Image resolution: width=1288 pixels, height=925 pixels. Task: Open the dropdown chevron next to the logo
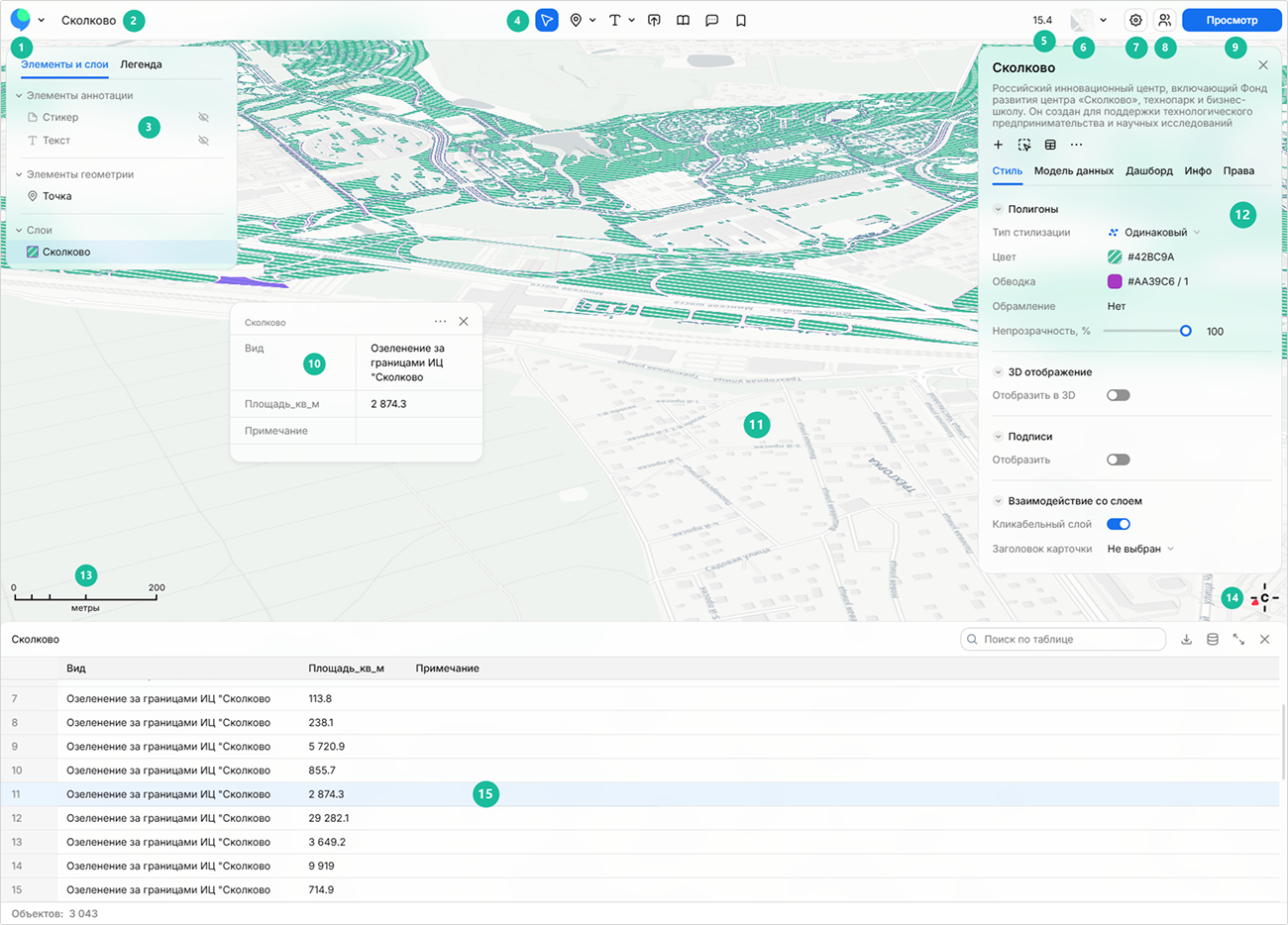tap(42, 20)
